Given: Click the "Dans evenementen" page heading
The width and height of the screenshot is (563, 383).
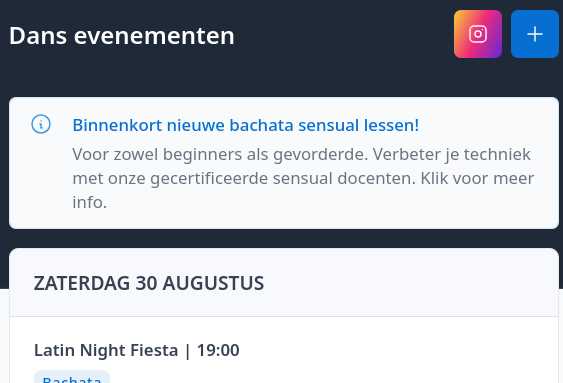Looking at the screenshot, I should (122, 36).
